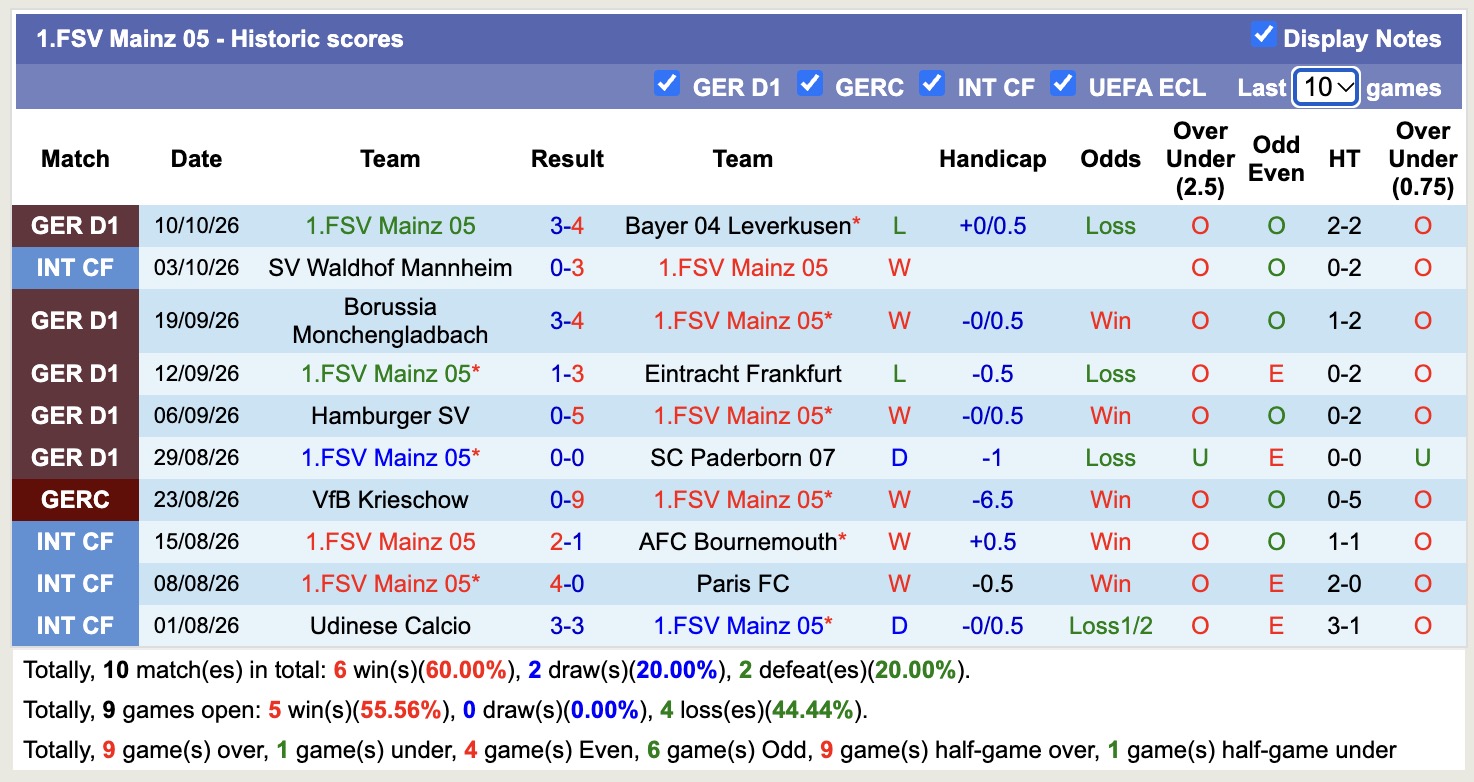Screen dimensions: 1474x782
Task: Toggle the Display Notes checkbox
Action: click(x=1264, y=36)
